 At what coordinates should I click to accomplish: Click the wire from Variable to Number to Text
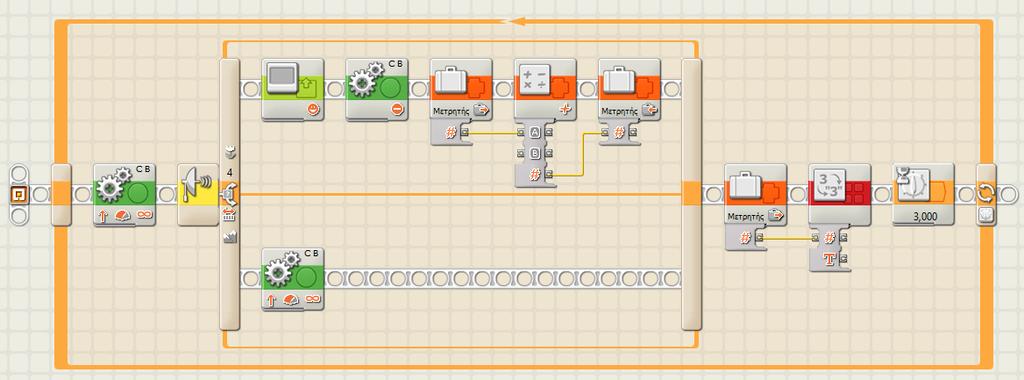(787, 238)
